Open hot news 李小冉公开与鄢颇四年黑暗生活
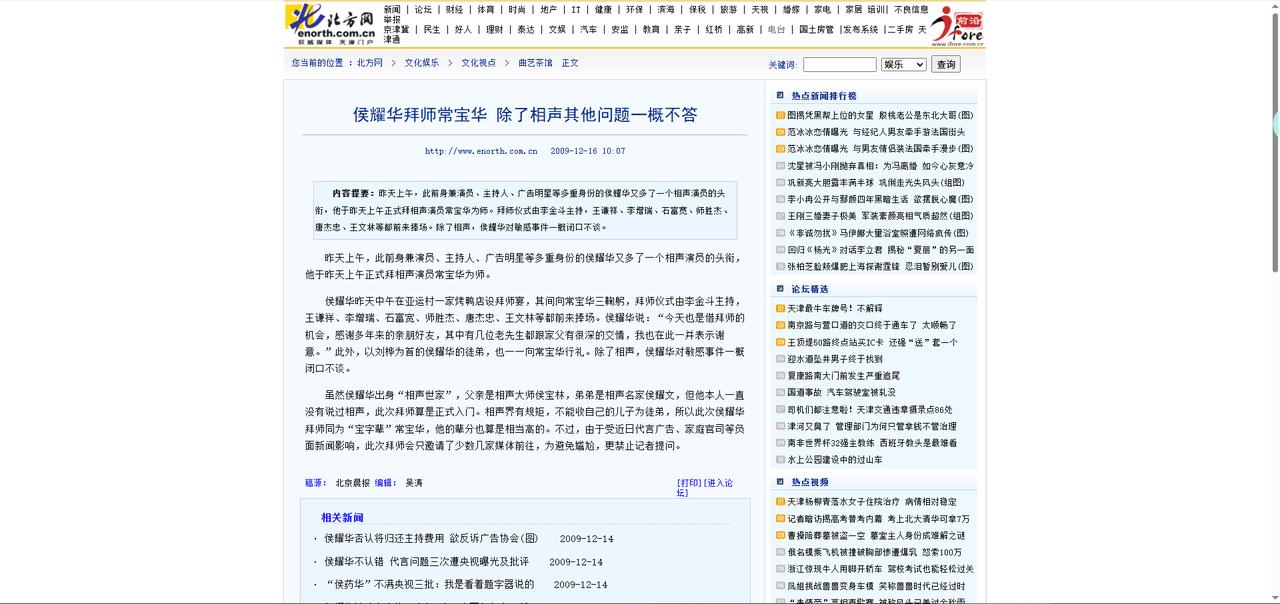Image resolution: width=1280 pixels, height=604 pixels. (880, 199)
